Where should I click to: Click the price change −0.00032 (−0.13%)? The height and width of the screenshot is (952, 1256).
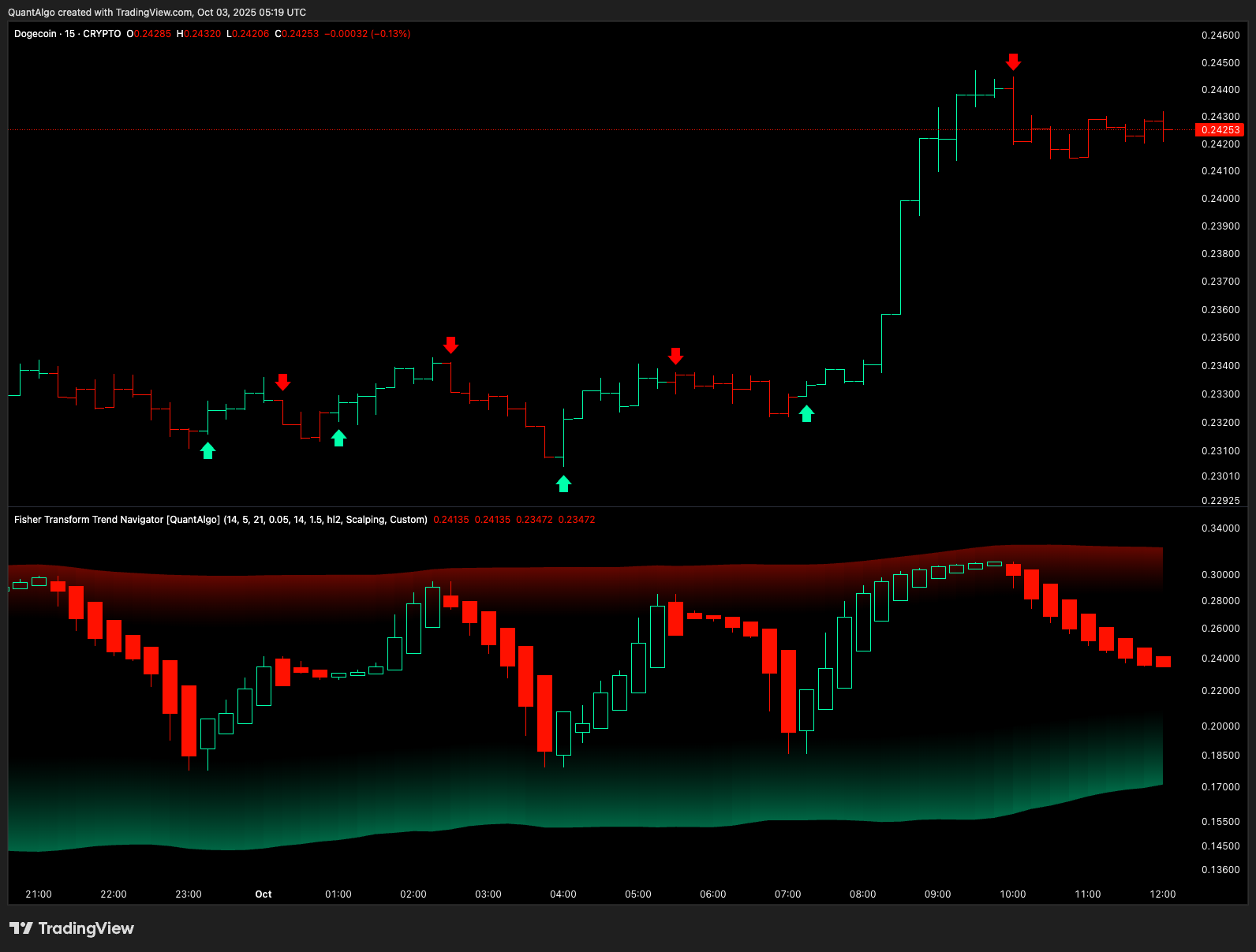(x=368, y=34)
